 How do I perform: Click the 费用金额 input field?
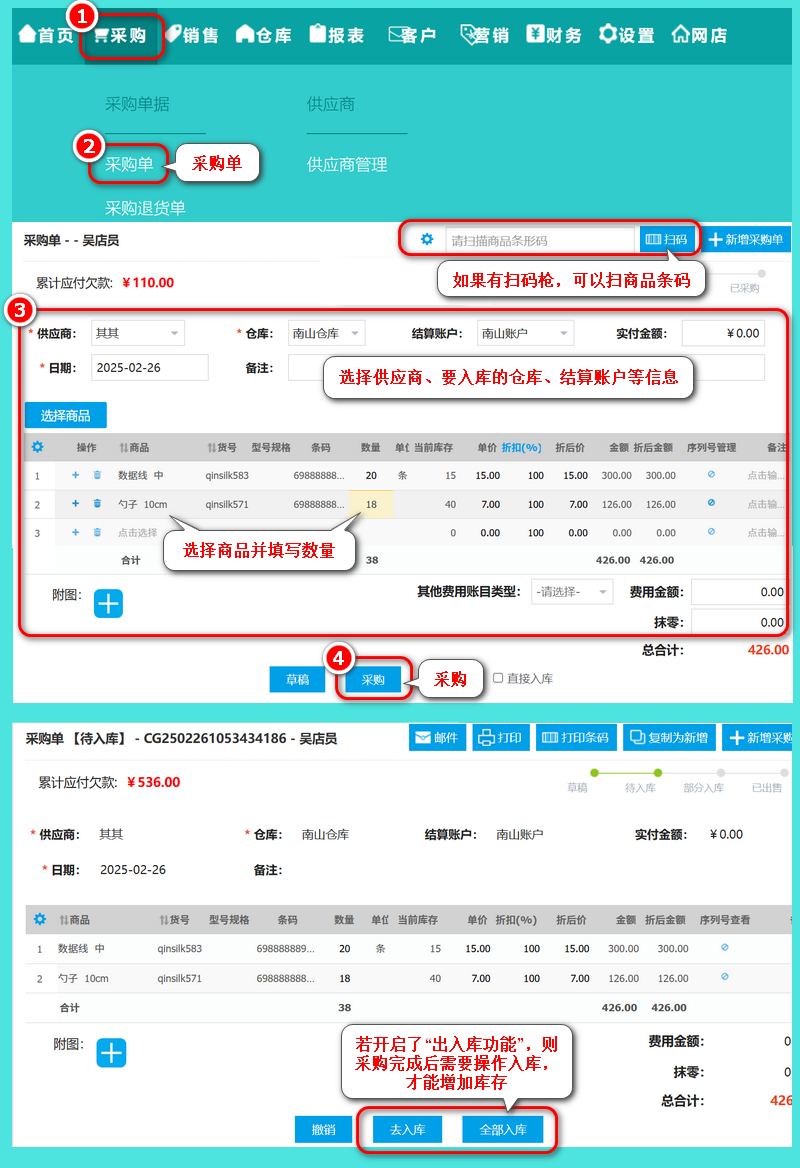tap(739, 592)
